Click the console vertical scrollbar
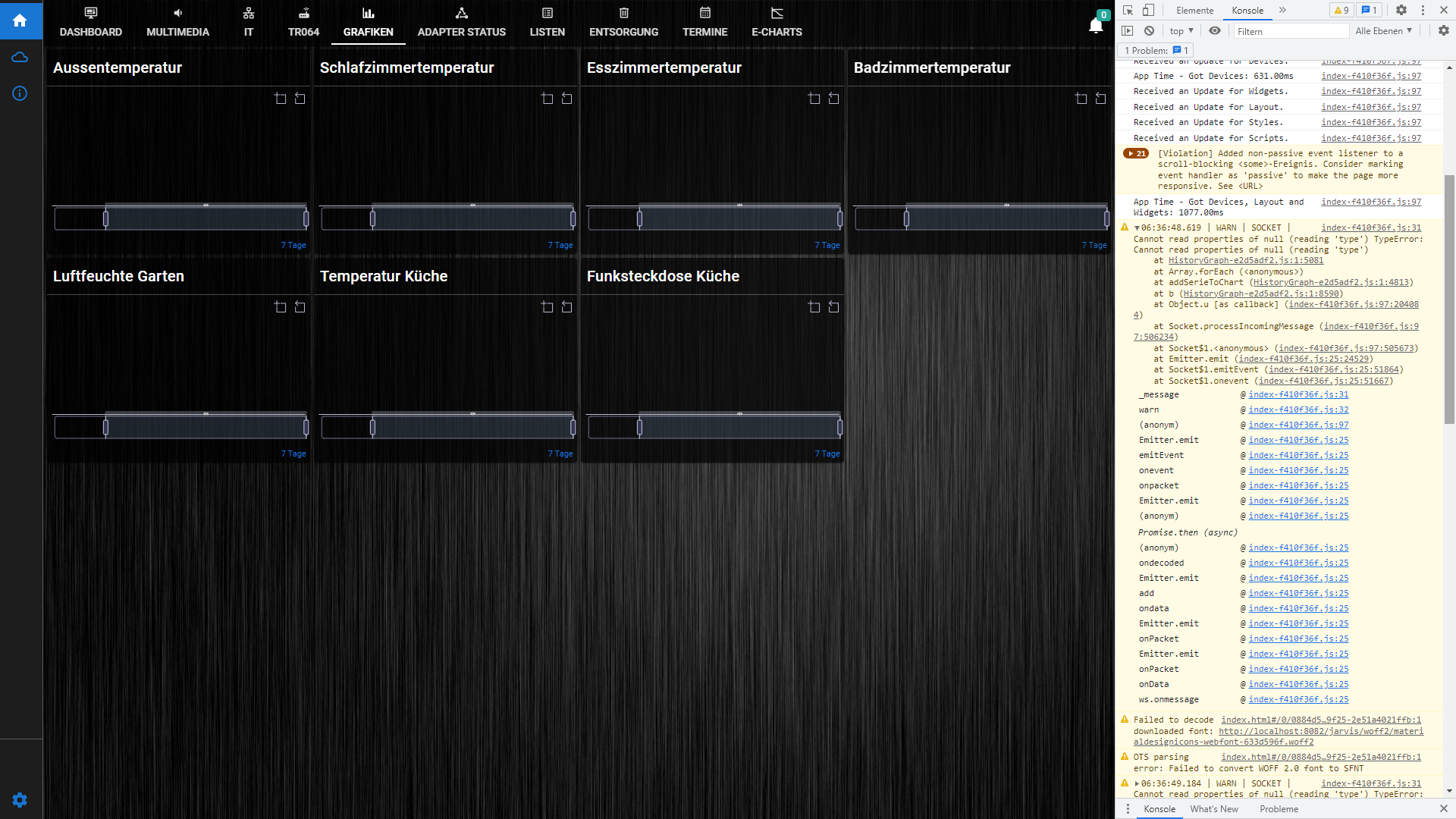Viewport: 1456px width, 819px height. (x=1449, y=300)
